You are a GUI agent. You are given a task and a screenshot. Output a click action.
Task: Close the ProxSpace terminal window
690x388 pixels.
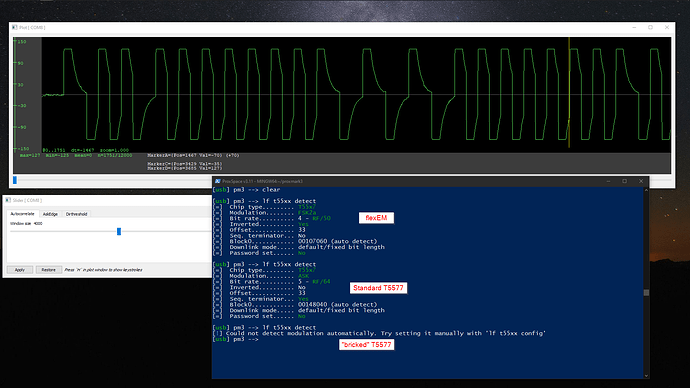coord(641,181)
